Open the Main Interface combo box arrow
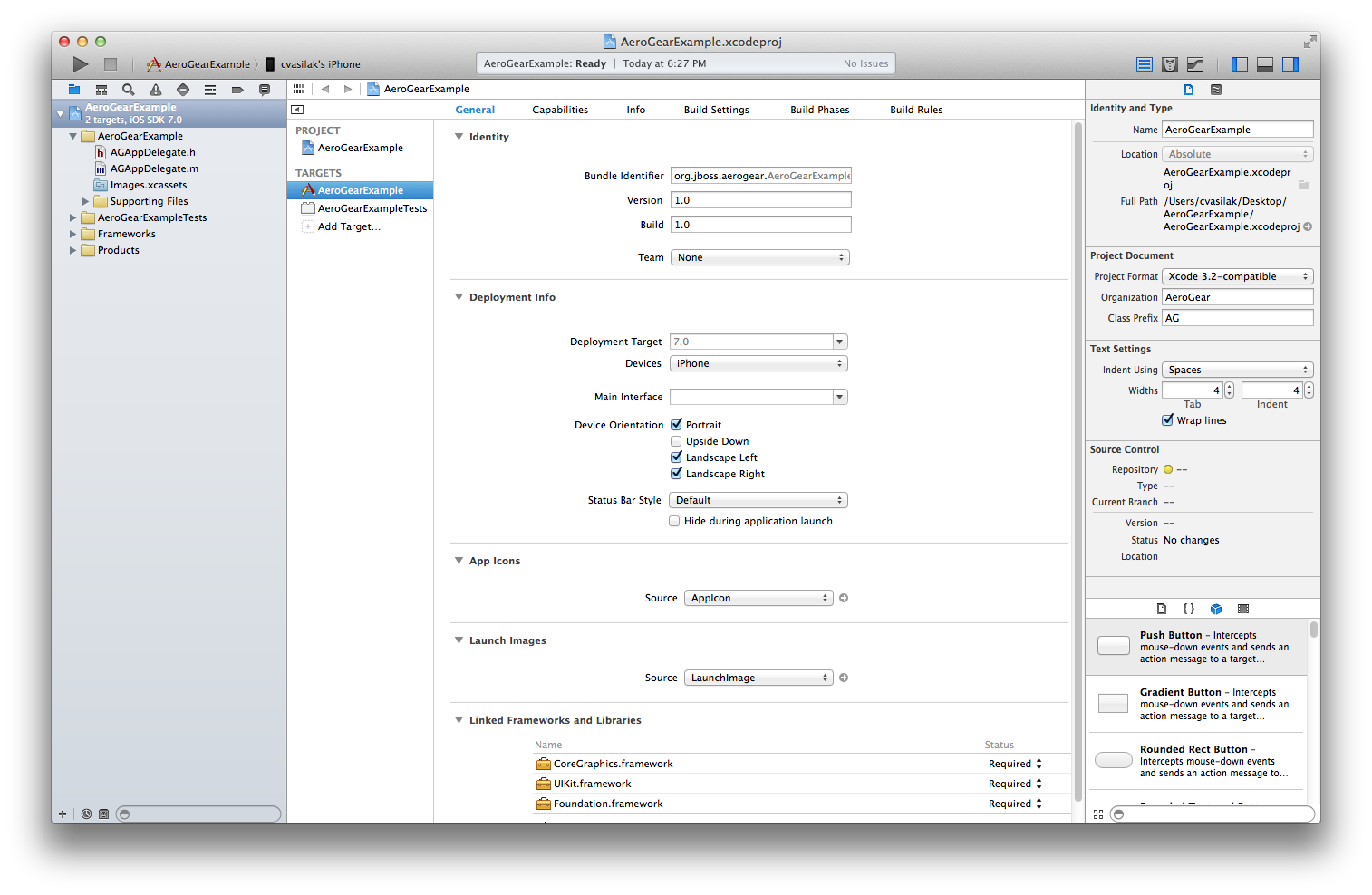Image resolution: width=1372 pixels, height=895 pixels. [x=840, y=397]
